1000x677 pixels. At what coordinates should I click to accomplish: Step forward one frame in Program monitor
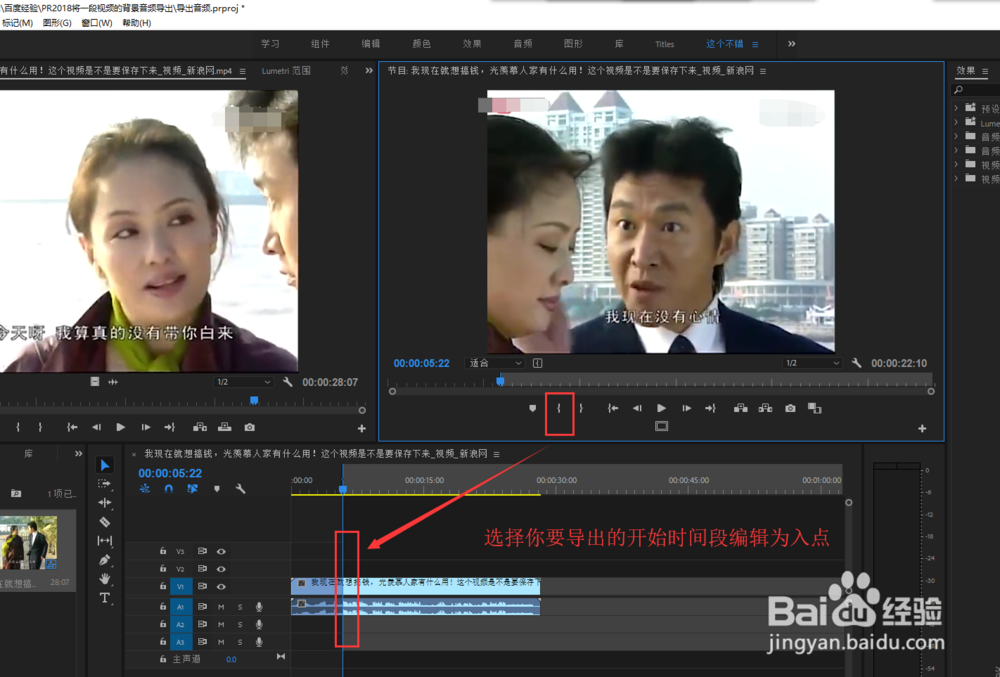[x=686, y=408]
